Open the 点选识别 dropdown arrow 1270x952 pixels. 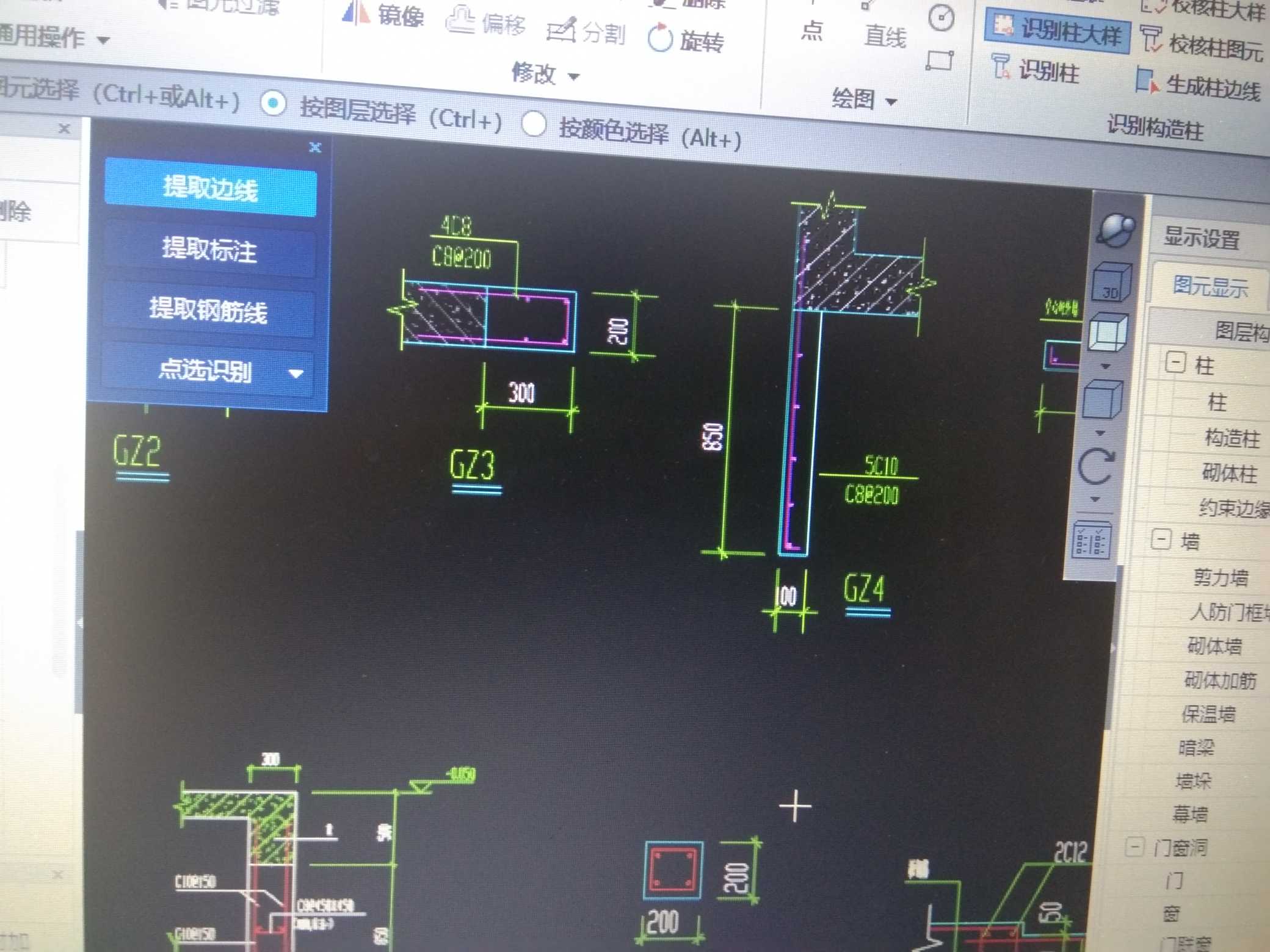(296, 373)
